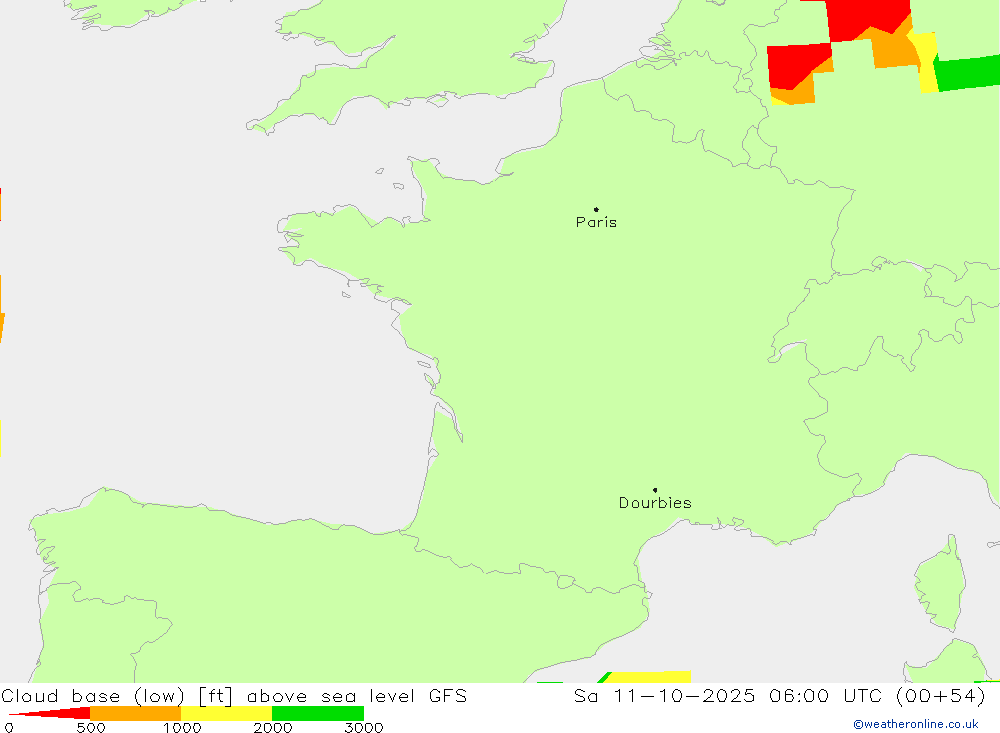Click the legend value label 0
Image resolution: width=1000 pixels, height=733 pixels.
[9, 727]
